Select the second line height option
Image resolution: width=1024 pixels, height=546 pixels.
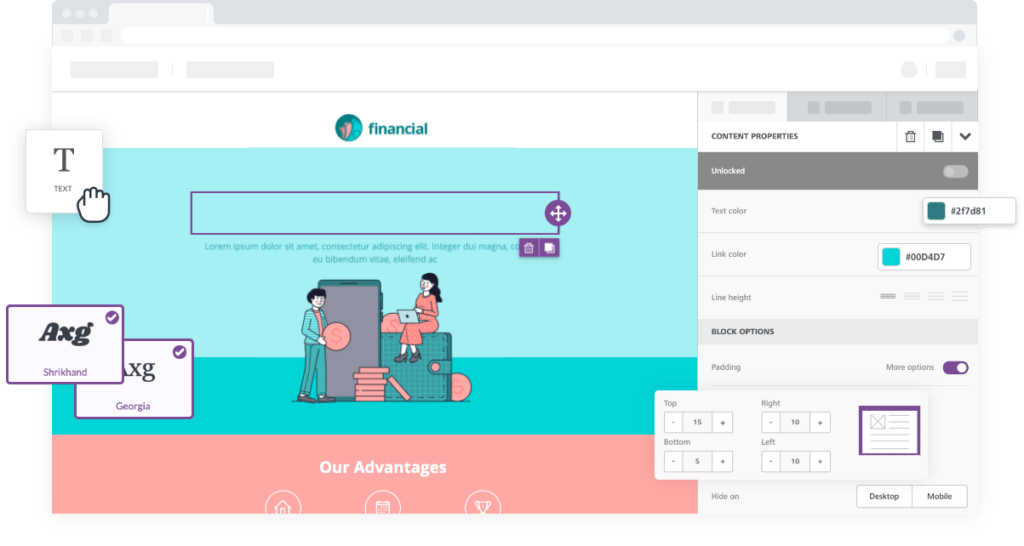coord(912,297)
